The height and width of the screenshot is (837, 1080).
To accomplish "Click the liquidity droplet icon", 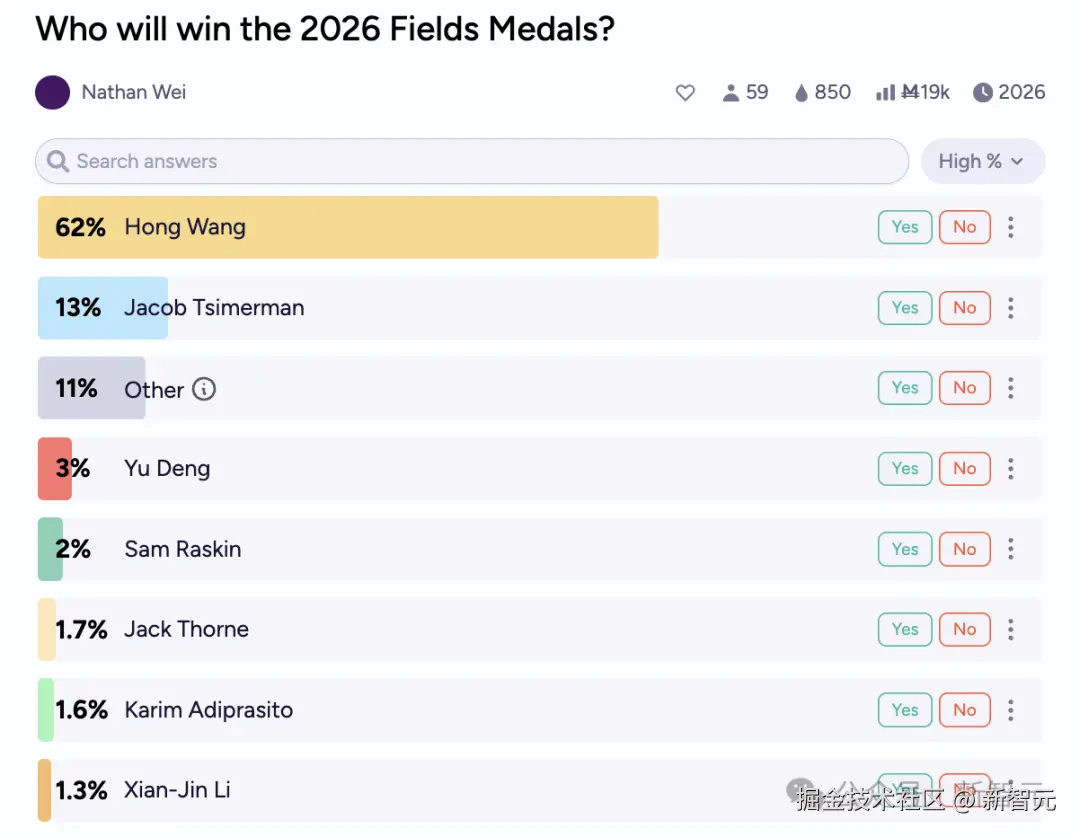I will (x=801, y=93).
